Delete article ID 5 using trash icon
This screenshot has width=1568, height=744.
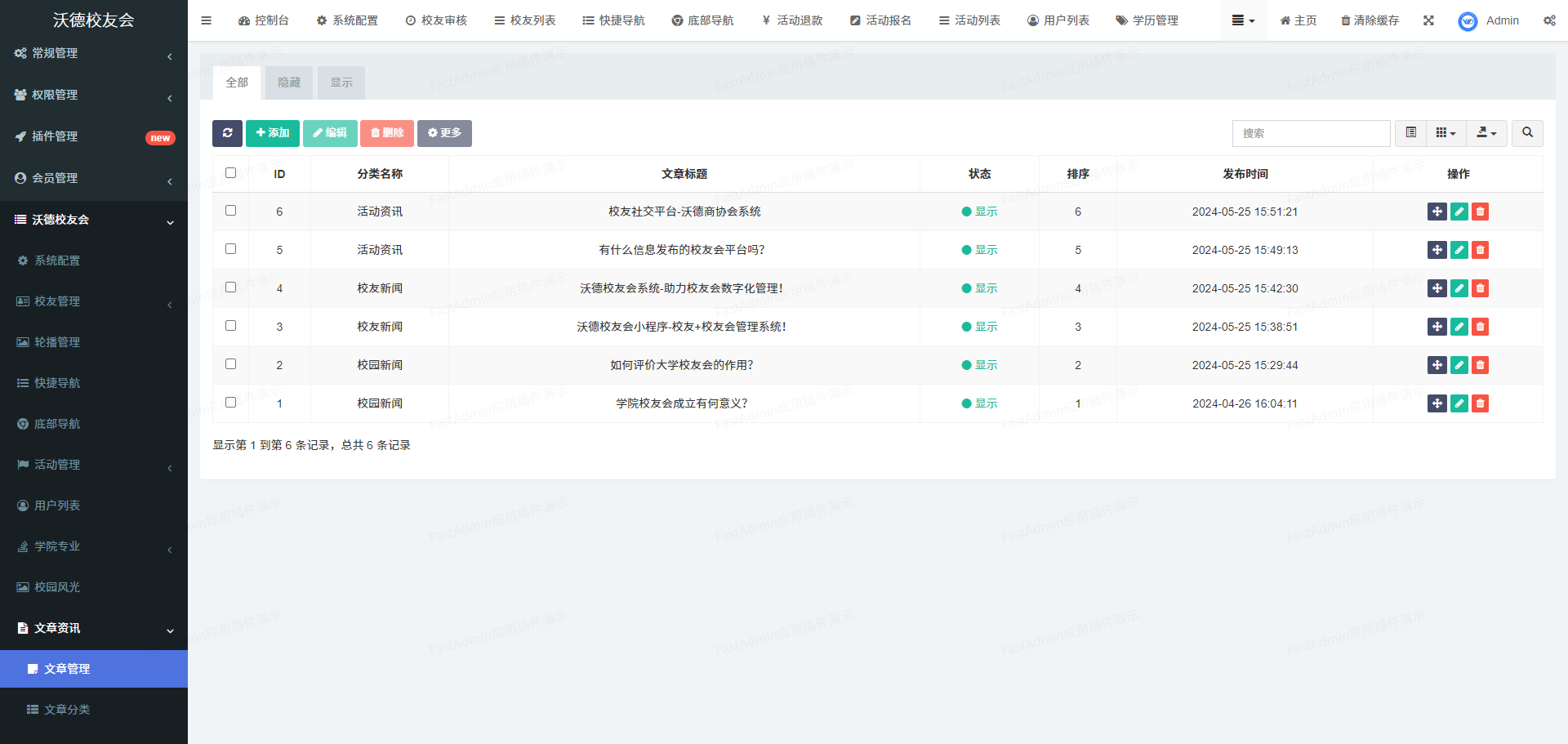(1480, 250)
